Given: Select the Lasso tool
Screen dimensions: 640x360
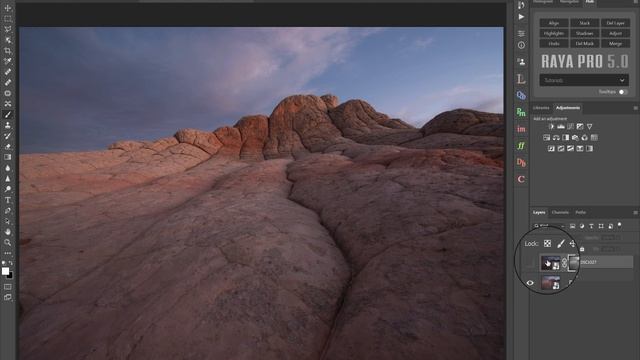Looking at the screenshot, I should point(8,29).
